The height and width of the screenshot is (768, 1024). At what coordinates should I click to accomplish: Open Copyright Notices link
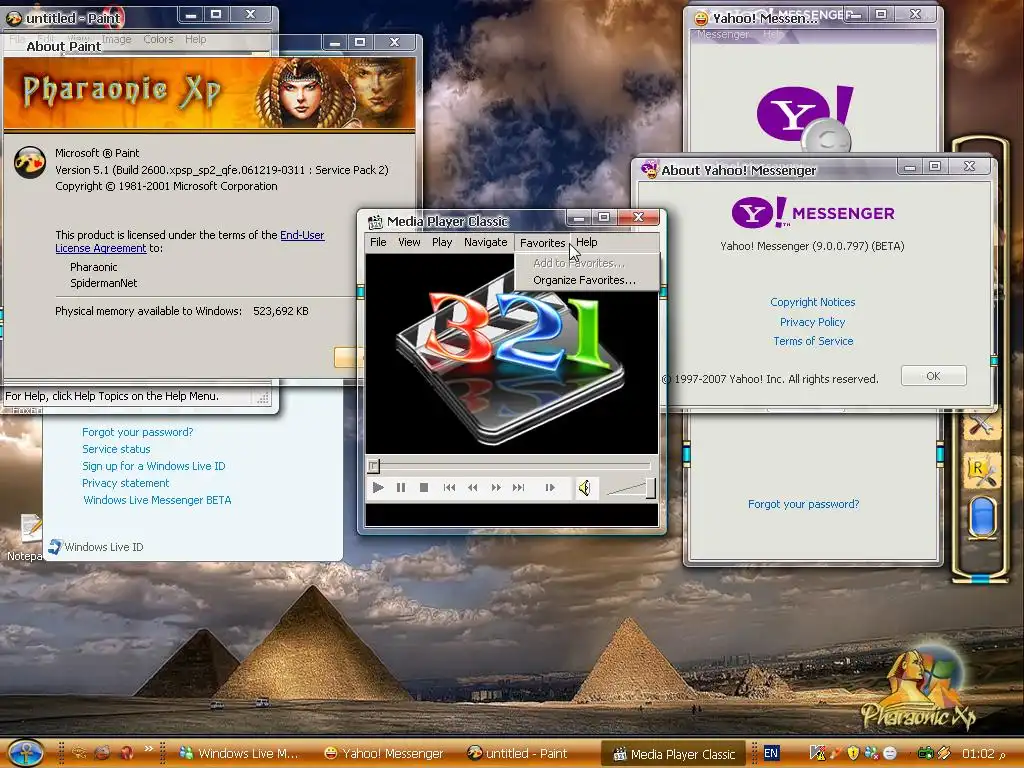coord(812,302)
